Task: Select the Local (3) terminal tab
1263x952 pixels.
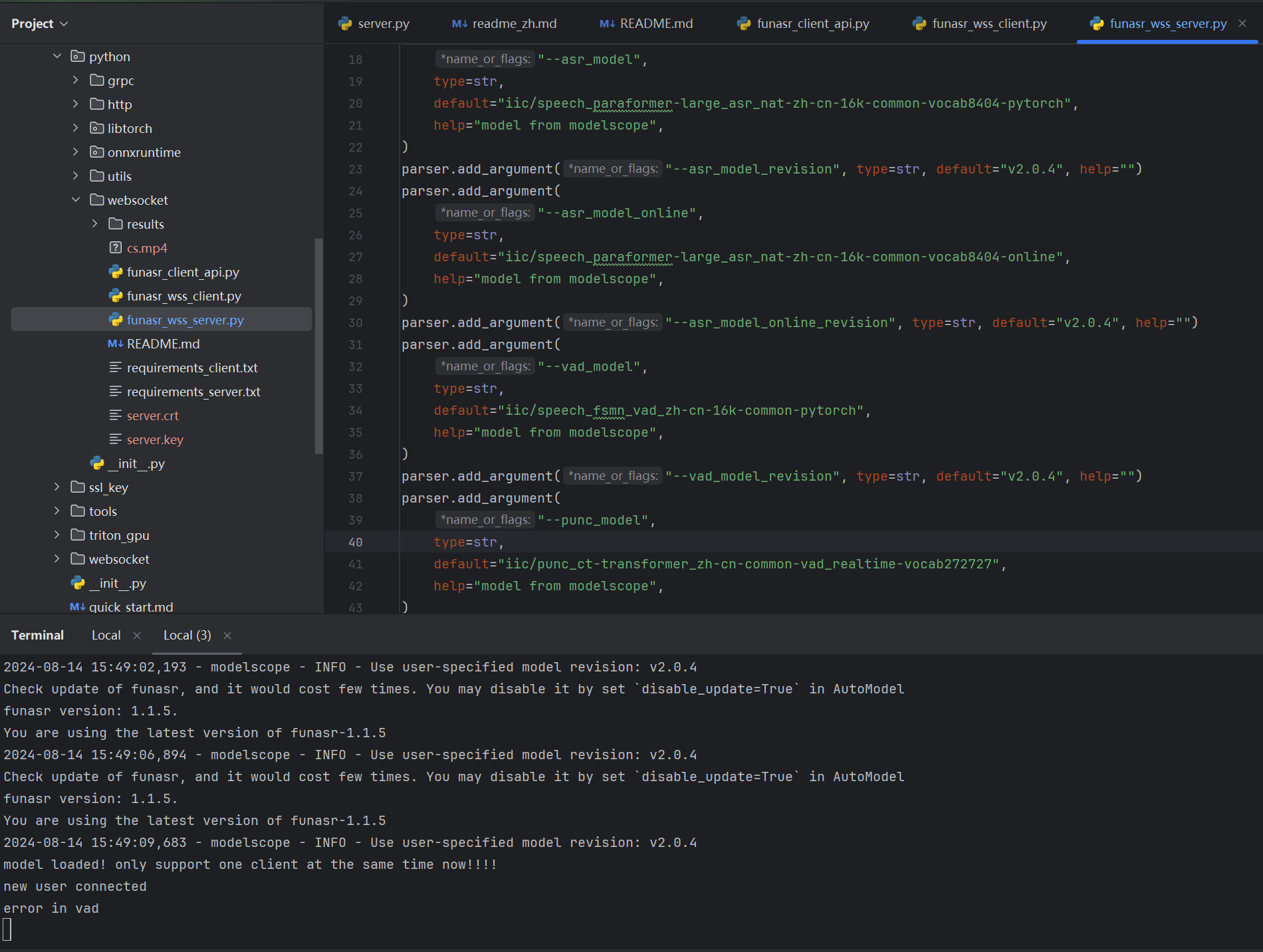Action: click(x=187, y=635)
